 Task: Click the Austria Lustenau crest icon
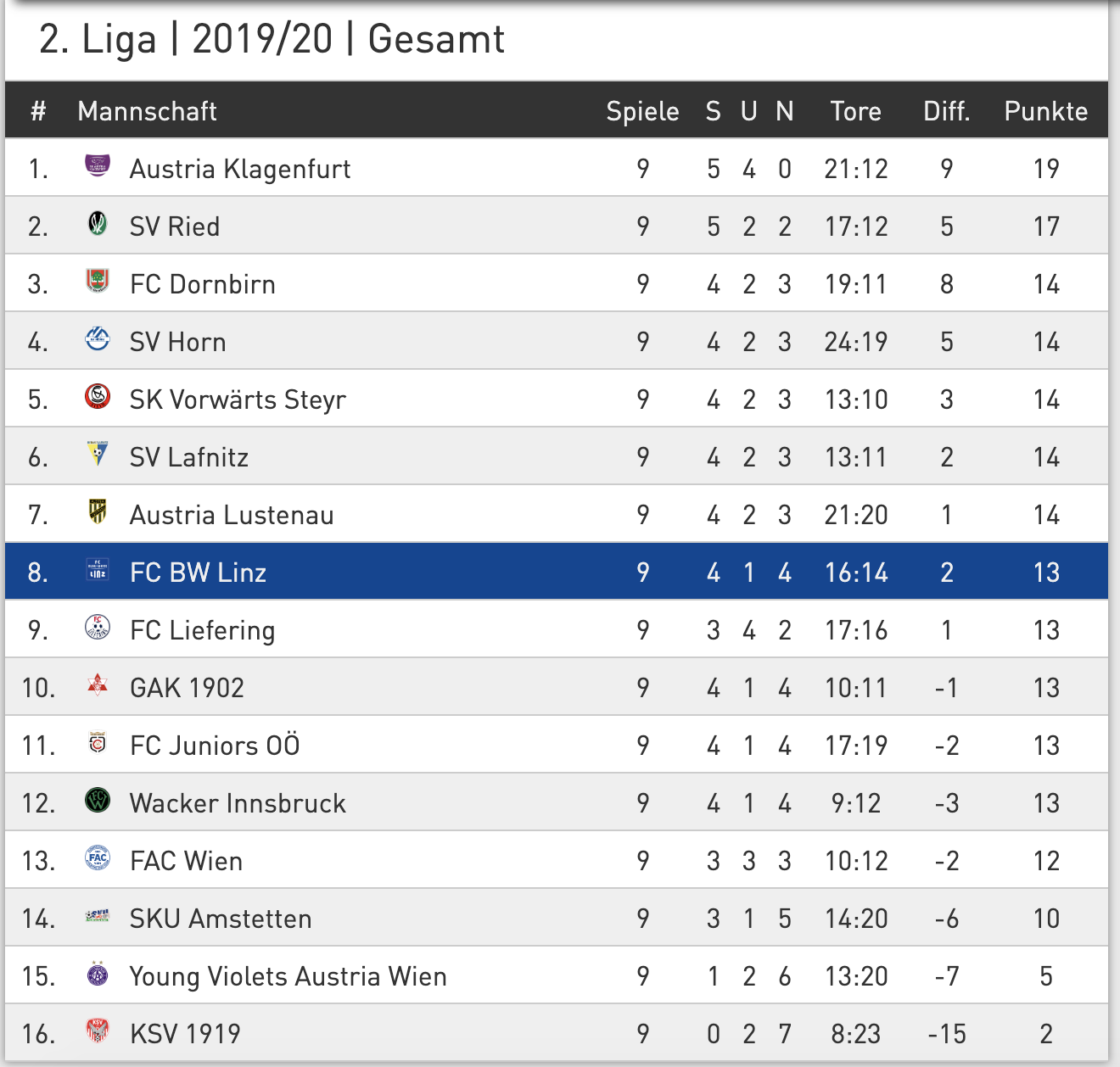[x=98, y=511]
